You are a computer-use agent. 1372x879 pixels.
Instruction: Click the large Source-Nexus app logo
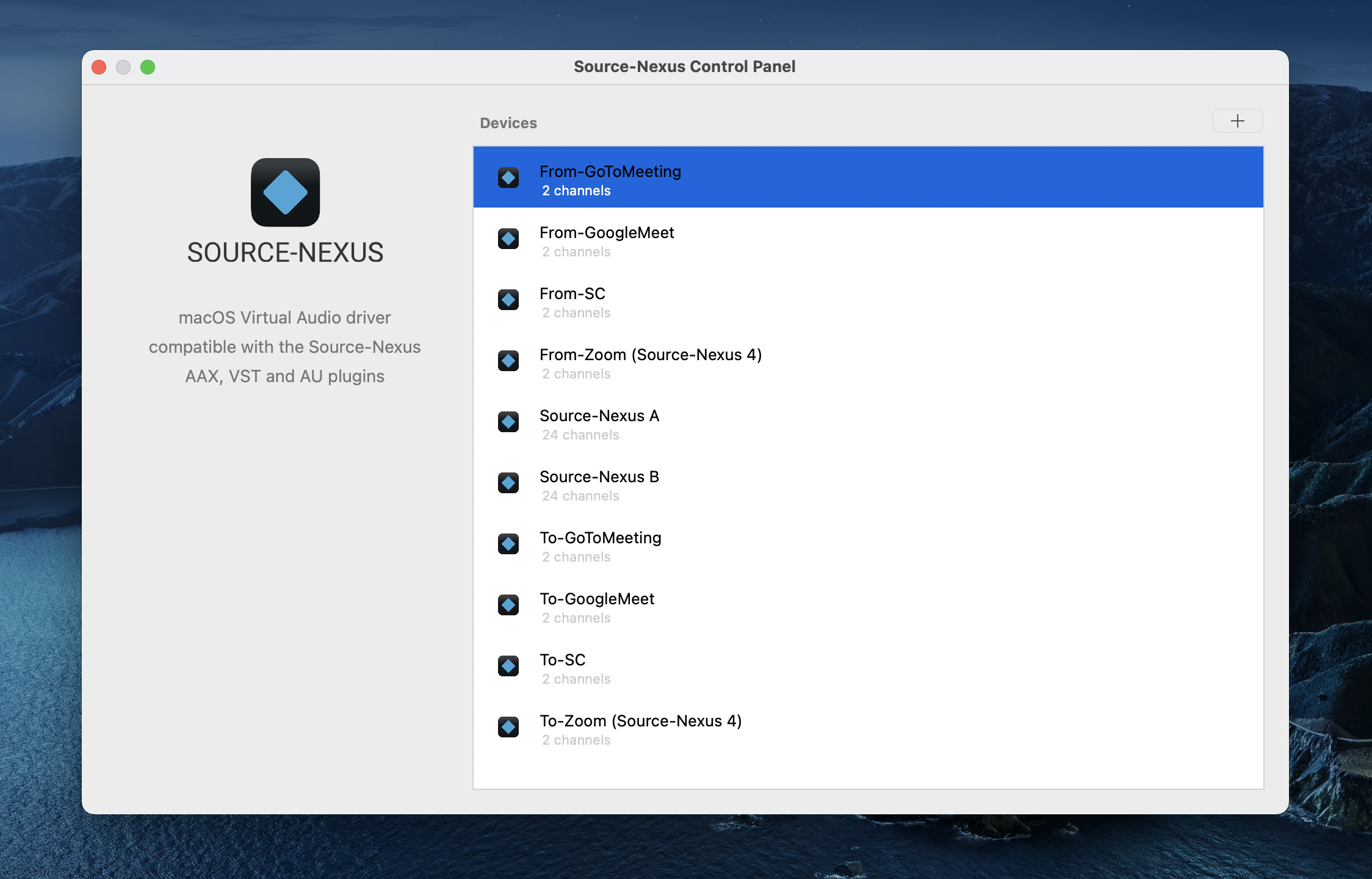tap(285, 192)
